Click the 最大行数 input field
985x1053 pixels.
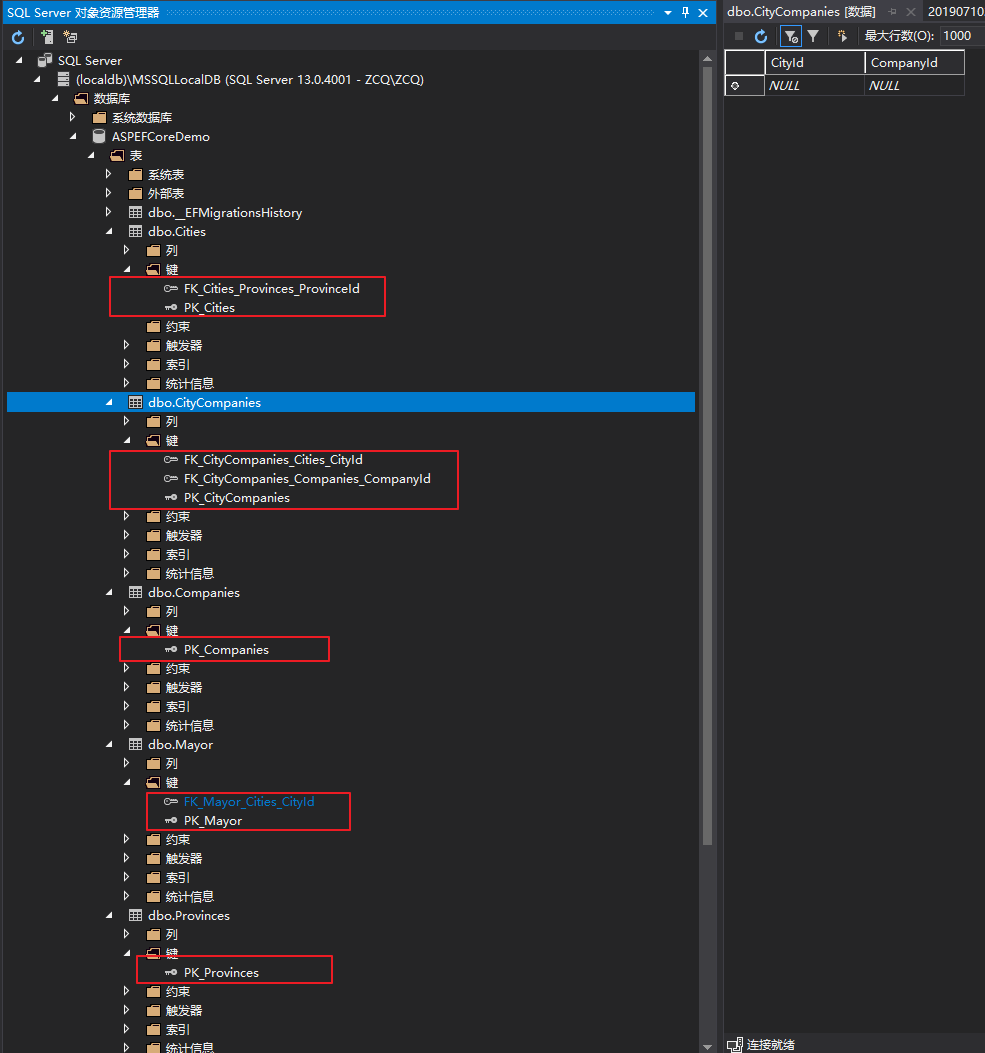[x=961, y=36]
